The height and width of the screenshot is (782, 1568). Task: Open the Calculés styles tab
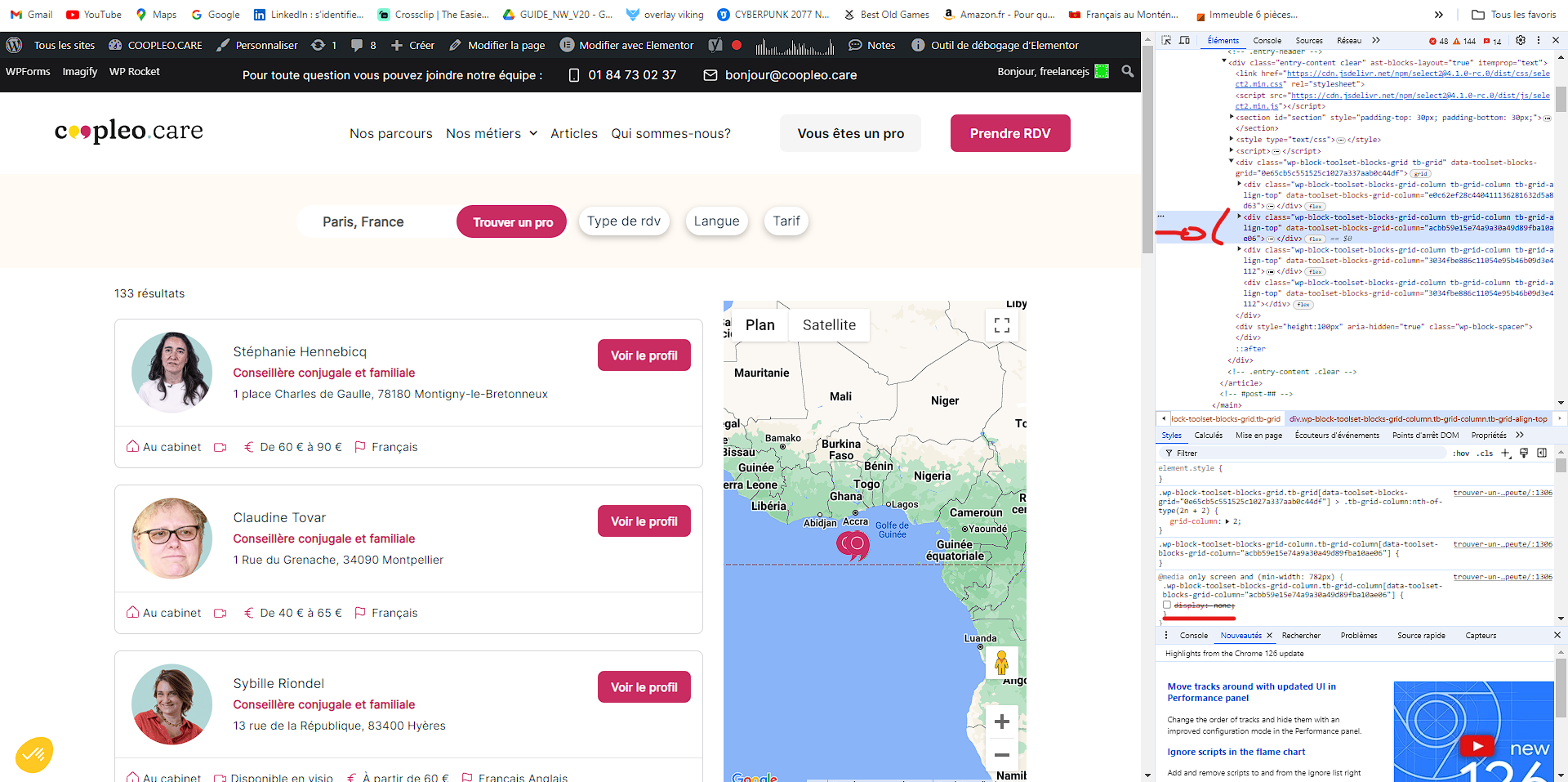pyautogui.click(x=1208, y=436)
